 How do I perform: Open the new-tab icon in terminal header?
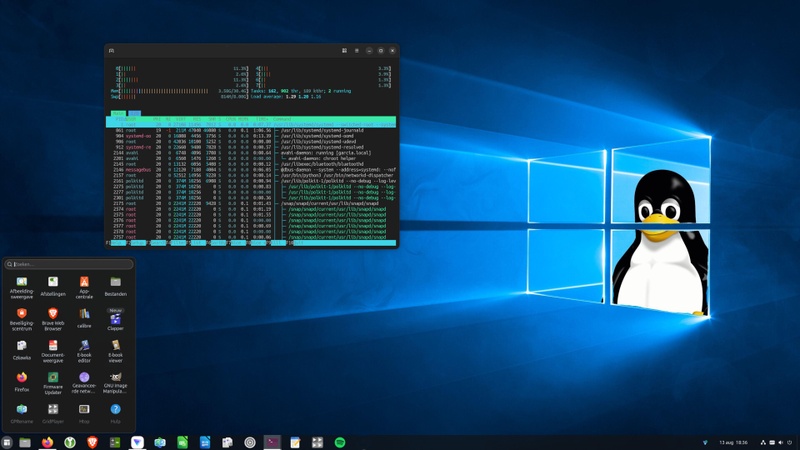tap(111, 51)
